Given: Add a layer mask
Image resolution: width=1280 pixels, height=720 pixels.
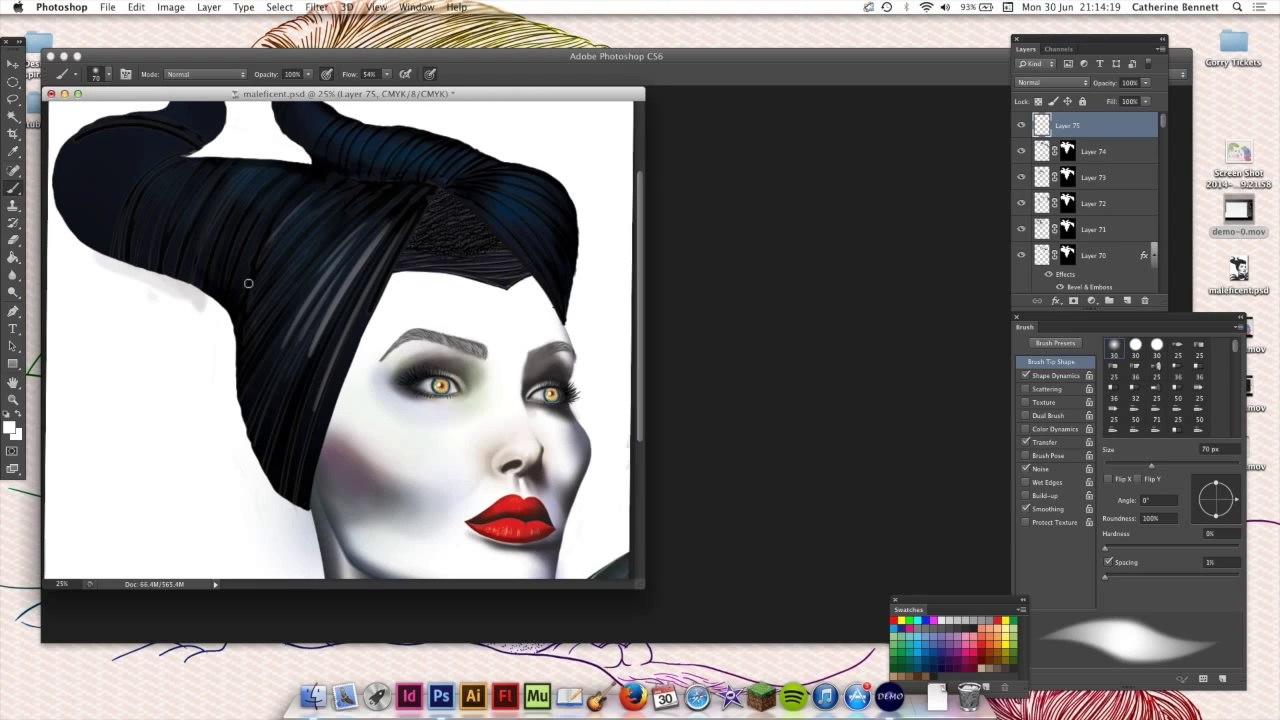Looking at the screenshot, I should (x=1073, y=301).
